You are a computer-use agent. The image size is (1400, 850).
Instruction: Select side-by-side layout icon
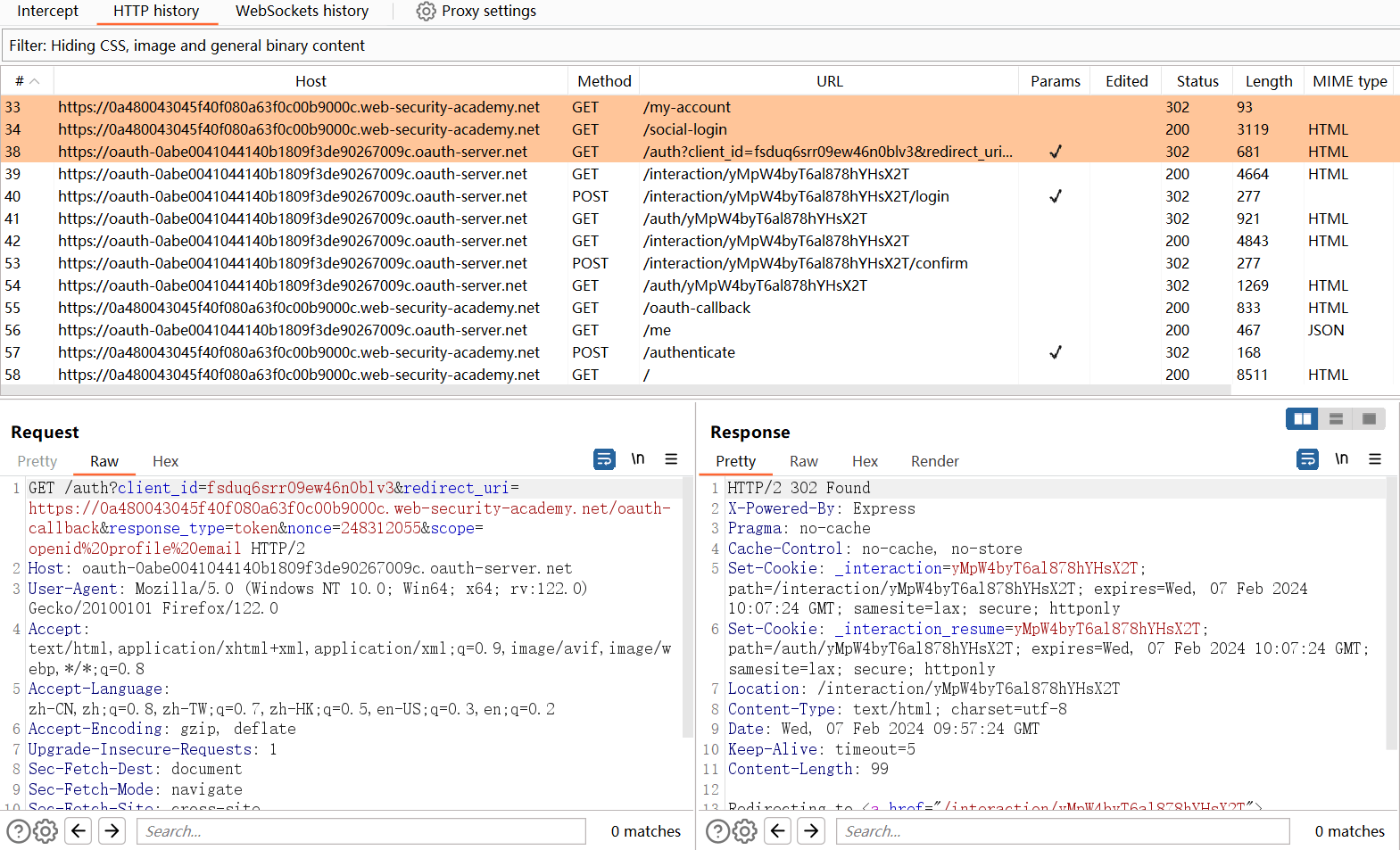coord(1302,419)
